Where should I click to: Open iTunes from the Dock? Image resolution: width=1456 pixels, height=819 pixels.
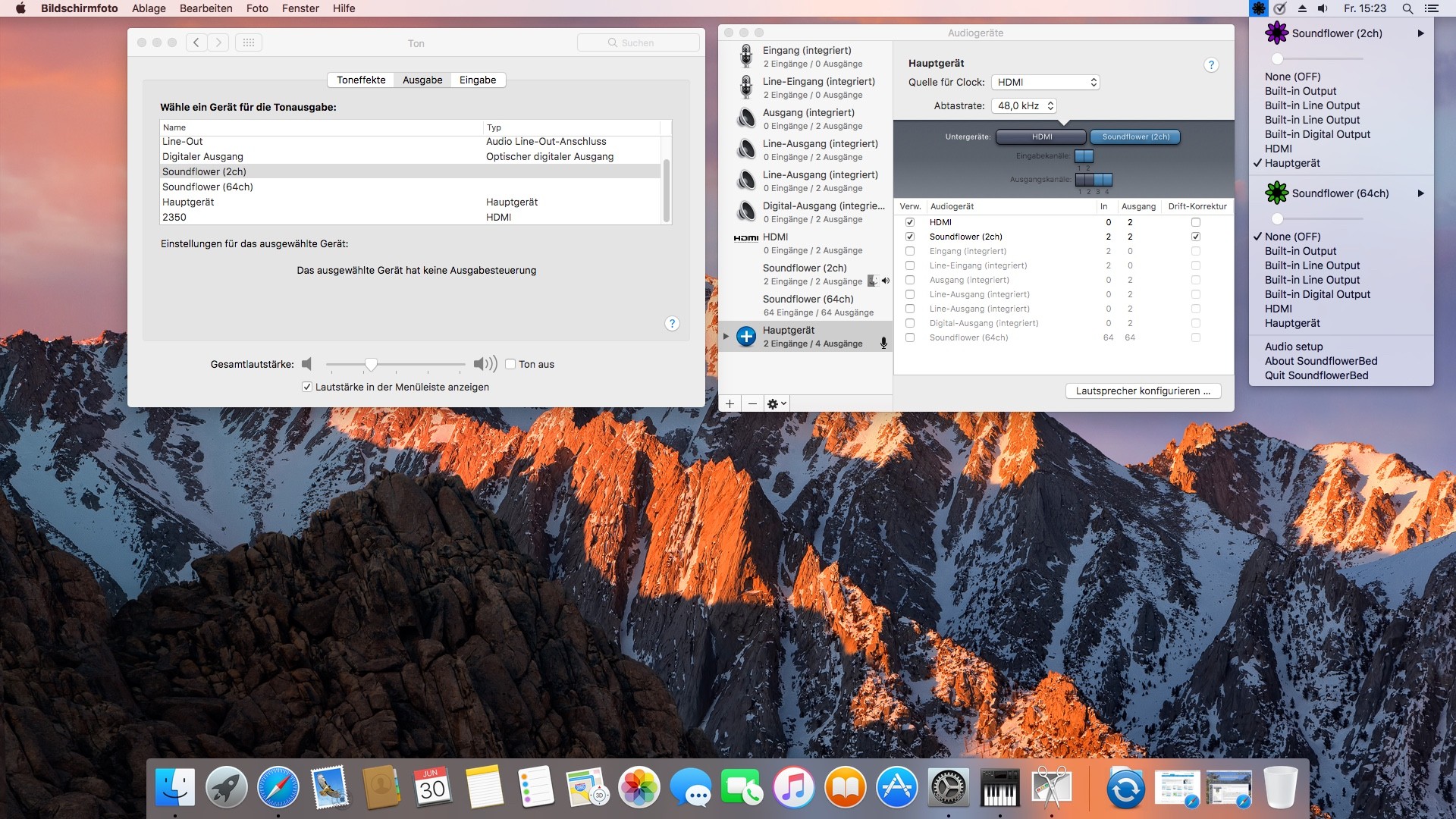point(793,789)
